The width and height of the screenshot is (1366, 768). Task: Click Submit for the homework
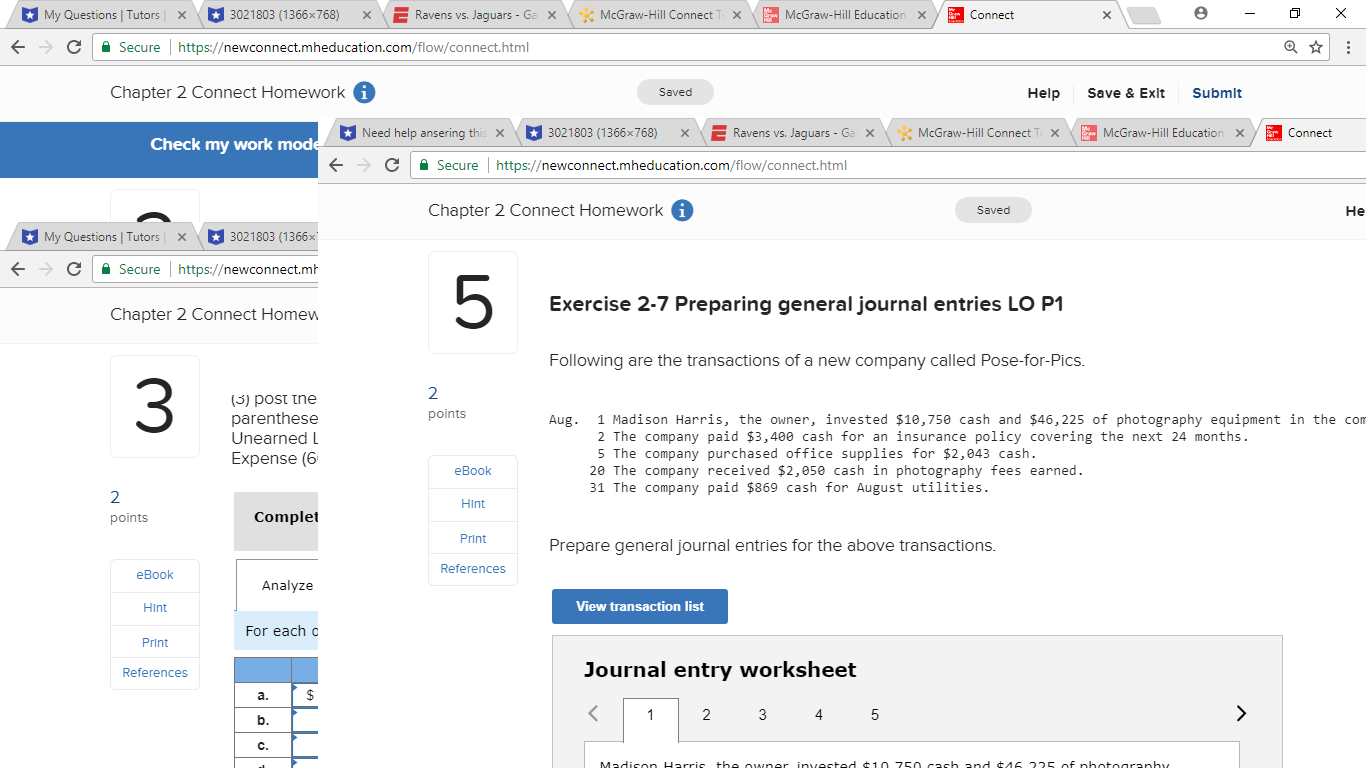pos(1217,92)
